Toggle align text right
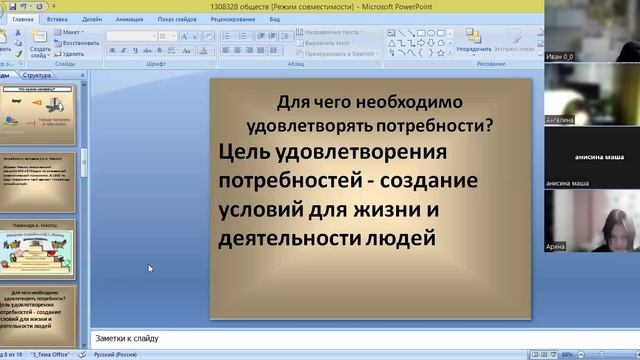 click(249, 50)
